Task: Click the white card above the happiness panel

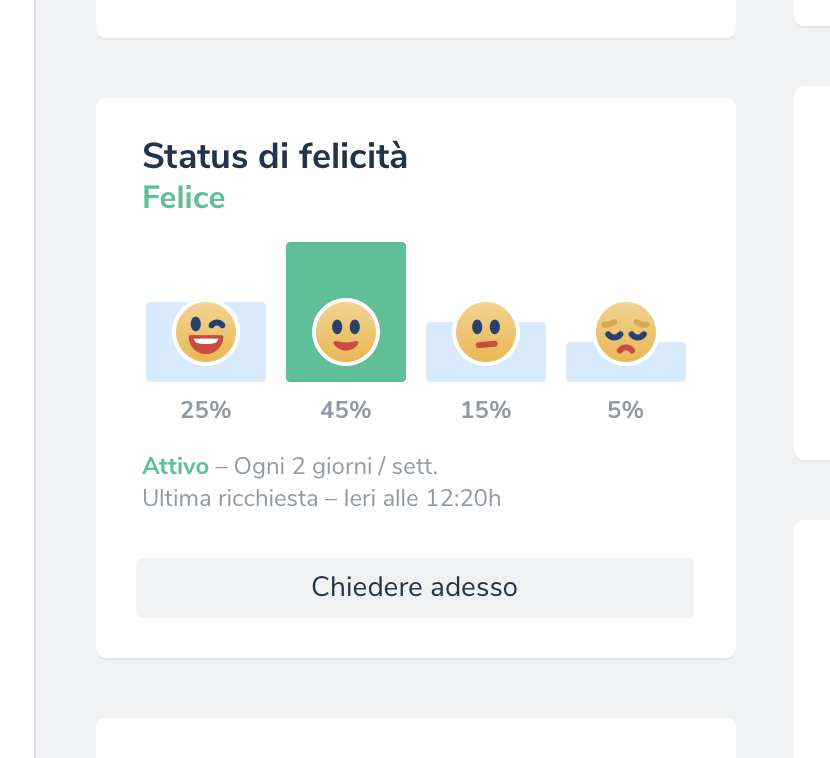Action: (416, 18)
